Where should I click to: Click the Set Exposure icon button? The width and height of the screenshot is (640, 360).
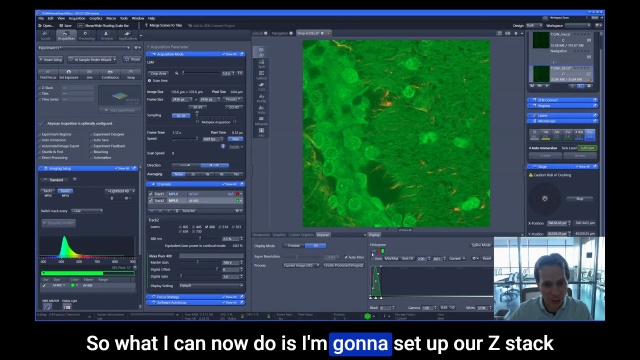point(69,74)
